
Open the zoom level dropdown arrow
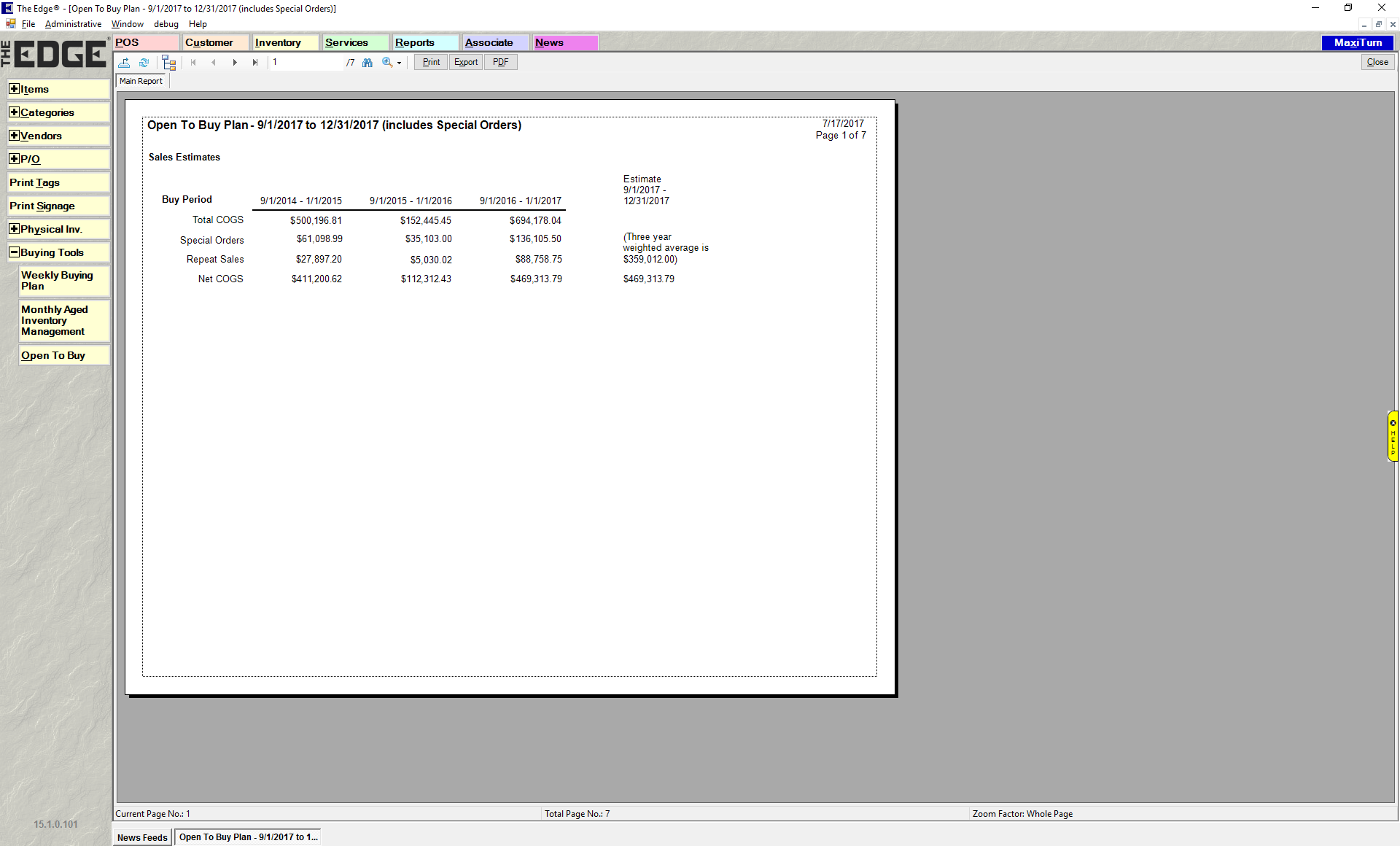coord(398,63)
